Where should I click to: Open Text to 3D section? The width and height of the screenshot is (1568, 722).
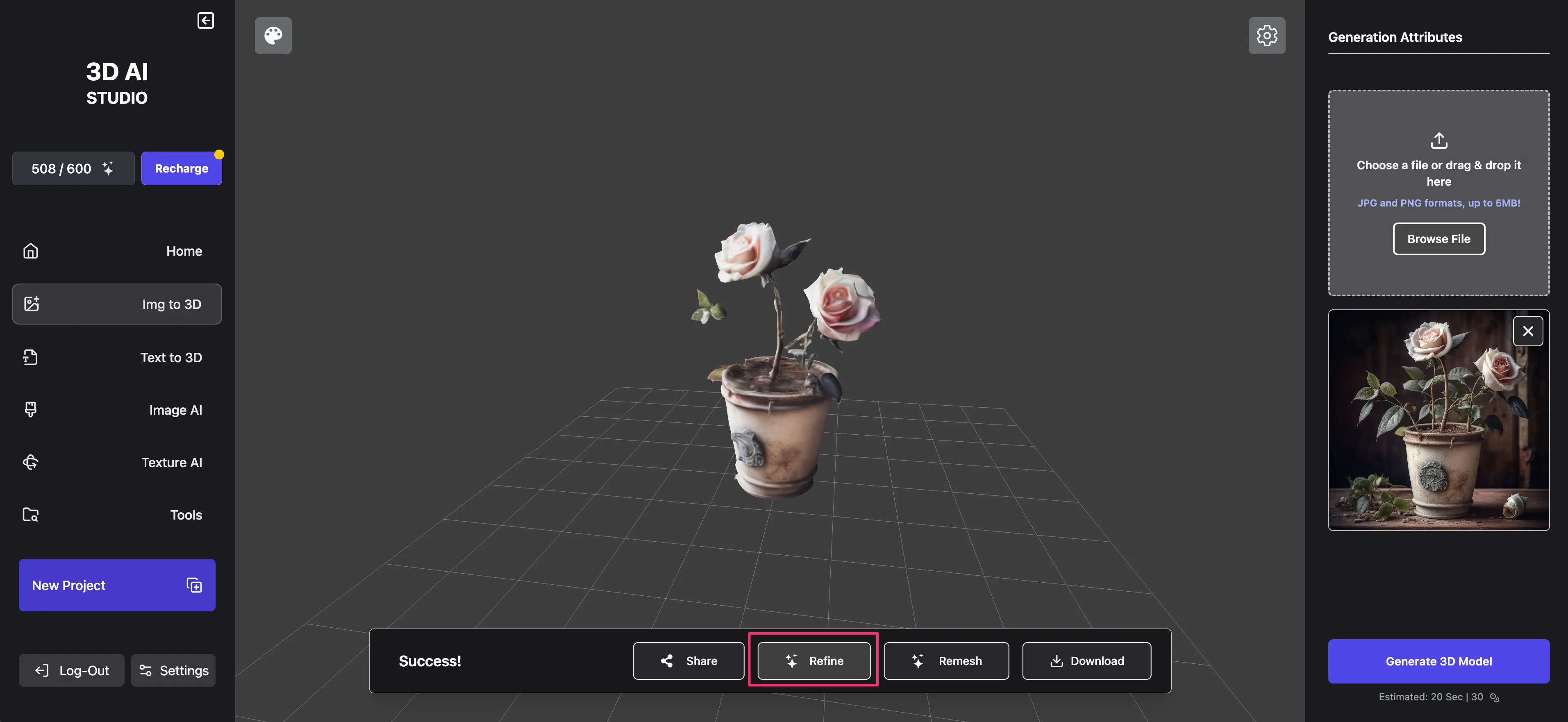click(x=117, y=357)
